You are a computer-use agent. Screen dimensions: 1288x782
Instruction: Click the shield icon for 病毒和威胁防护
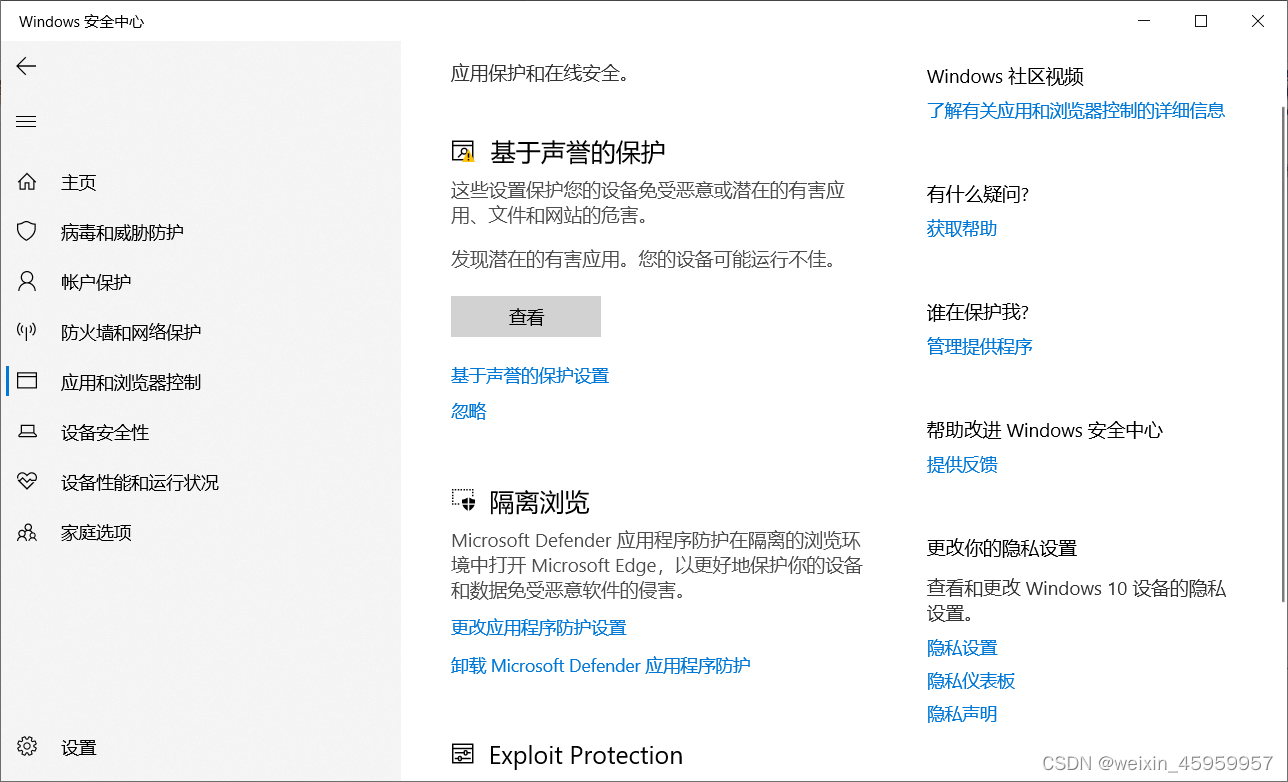[x=27, y=232]
